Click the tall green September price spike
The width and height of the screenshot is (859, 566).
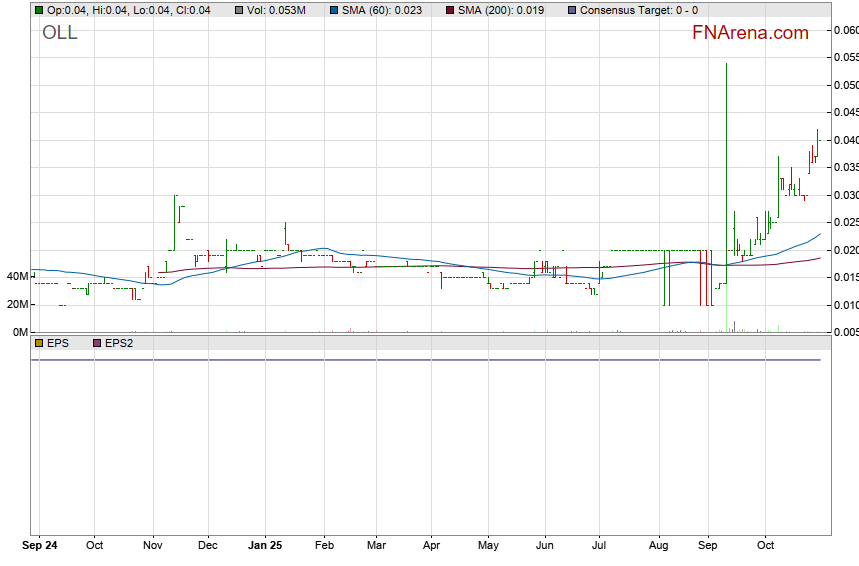pos(726,150)
